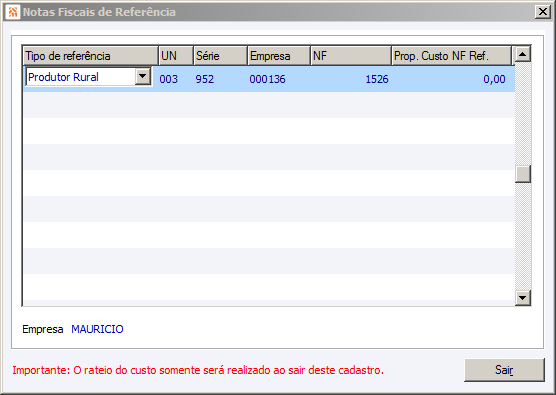Click the Empresa label below the grid
This screenshot has width=556, height=395.
(x=43, y=329)
